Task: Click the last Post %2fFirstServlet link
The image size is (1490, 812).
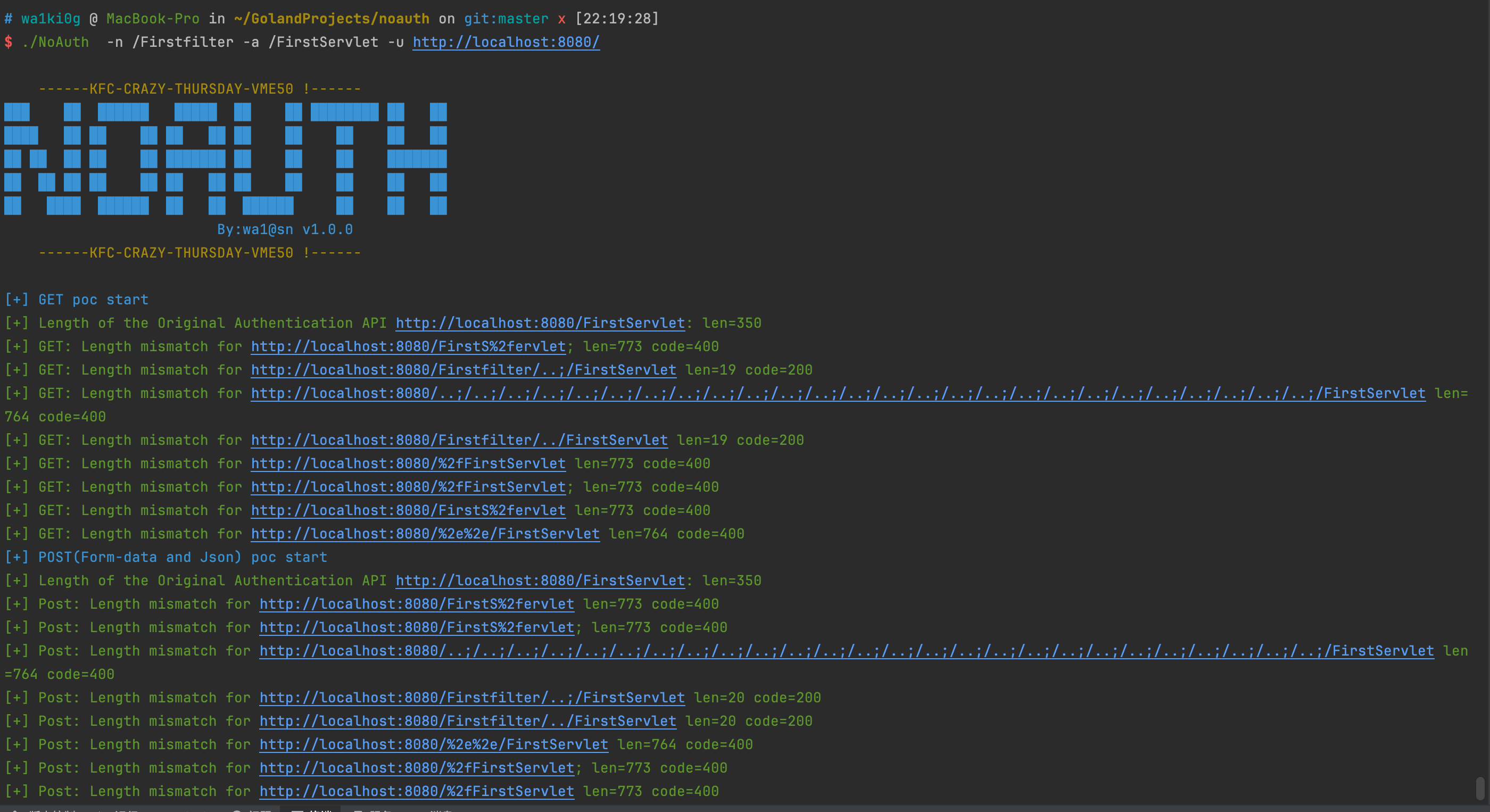Action: point(417,791)
